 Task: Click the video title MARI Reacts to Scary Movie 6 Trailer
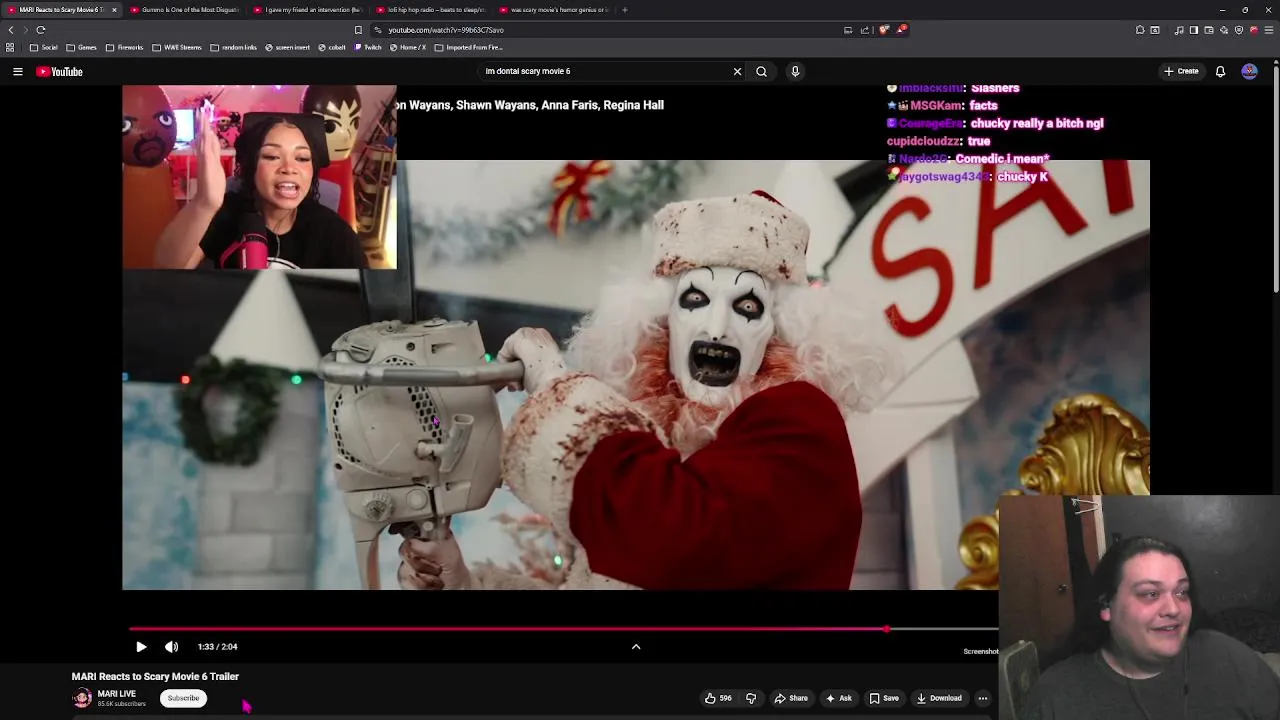pos(155,677)
